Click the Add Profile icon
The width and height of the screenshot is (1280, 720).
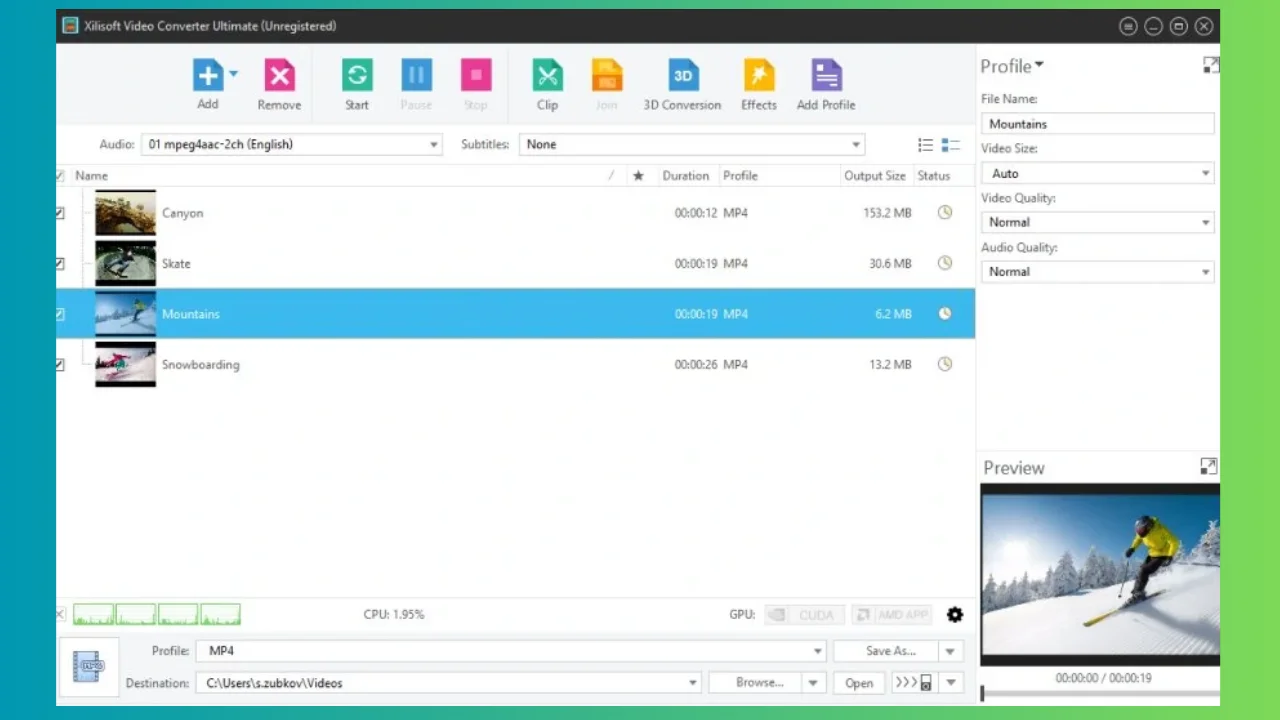(826, 75)
